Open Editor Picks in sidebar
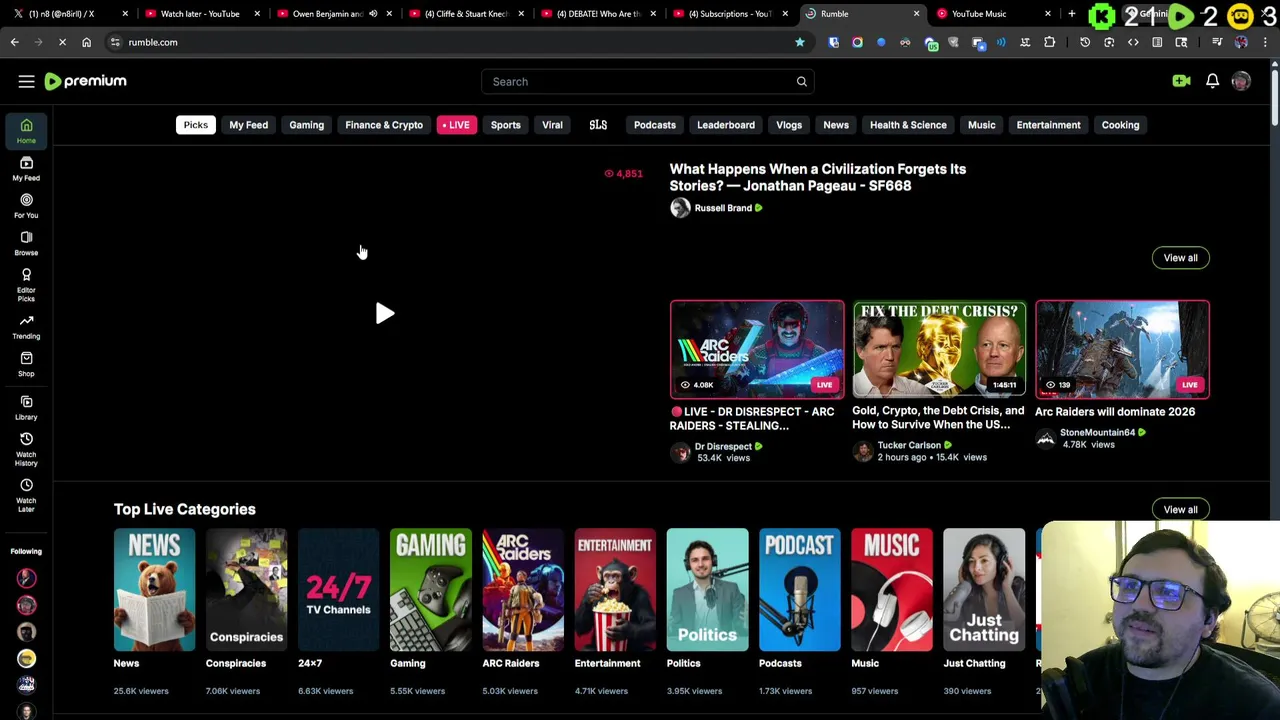This screenshot has height=720, width=1280. click(x=26, y=285)
